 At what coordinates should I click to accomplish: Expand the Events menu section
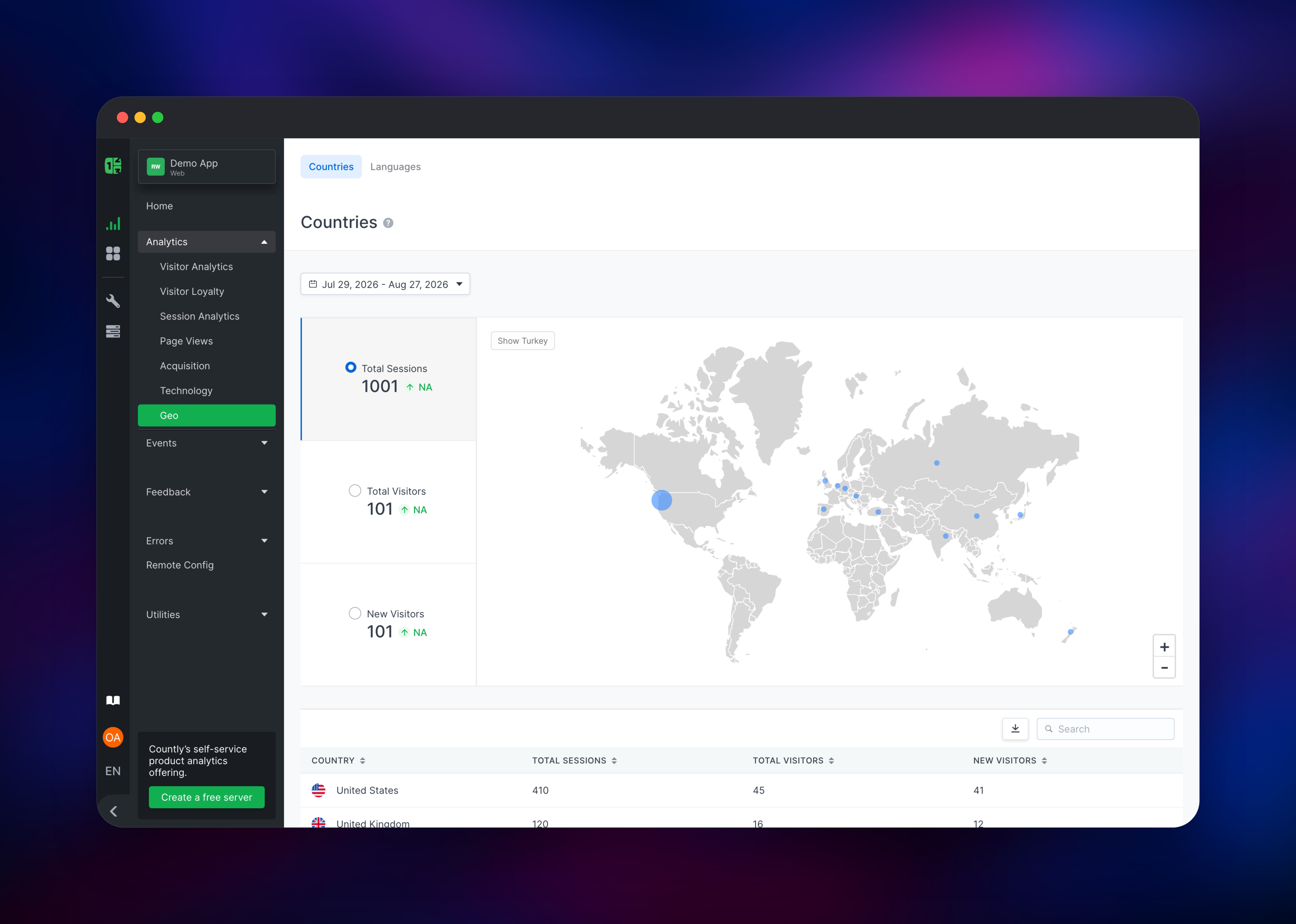click(x=207, y=443)
